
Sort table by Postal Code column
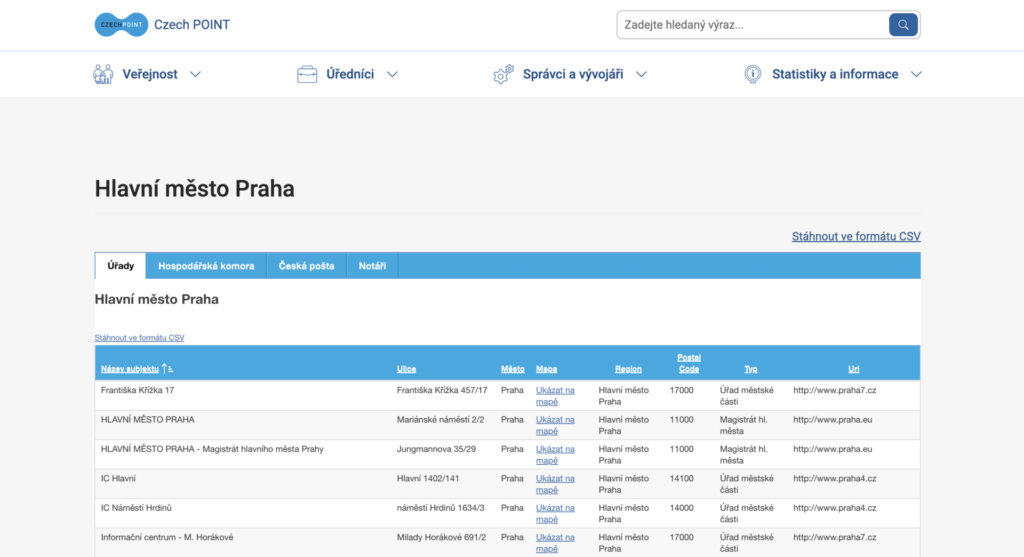(x=688, y=363)
